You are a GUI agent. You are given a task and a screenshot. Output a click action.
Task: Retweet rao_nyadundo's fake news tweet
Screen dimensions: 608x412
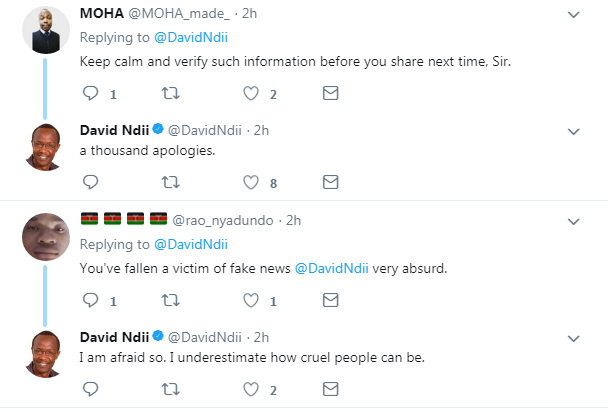[x=171, y=300]
